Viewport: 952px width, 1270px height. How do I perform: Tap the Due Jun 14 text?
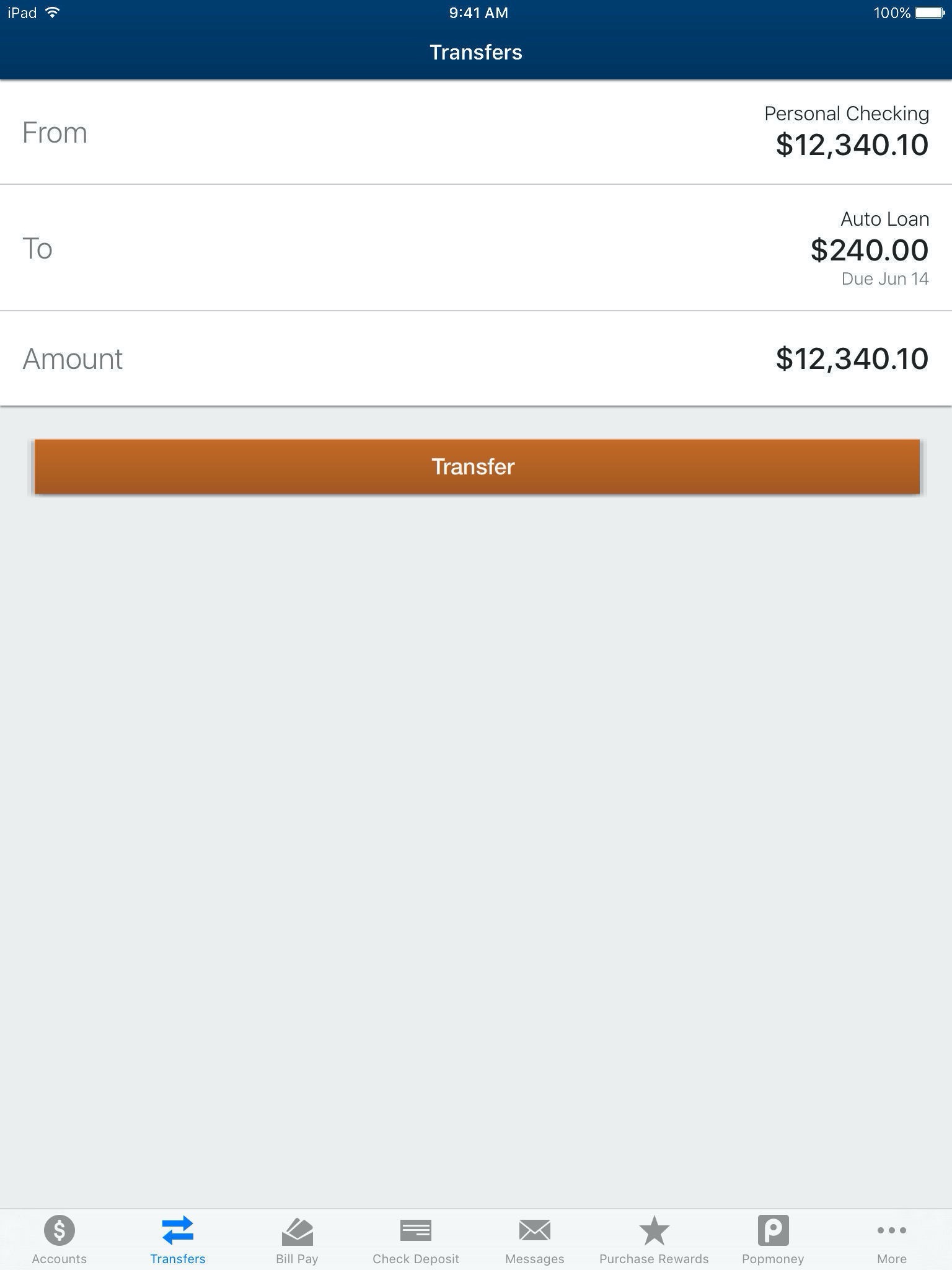[884, 279]
